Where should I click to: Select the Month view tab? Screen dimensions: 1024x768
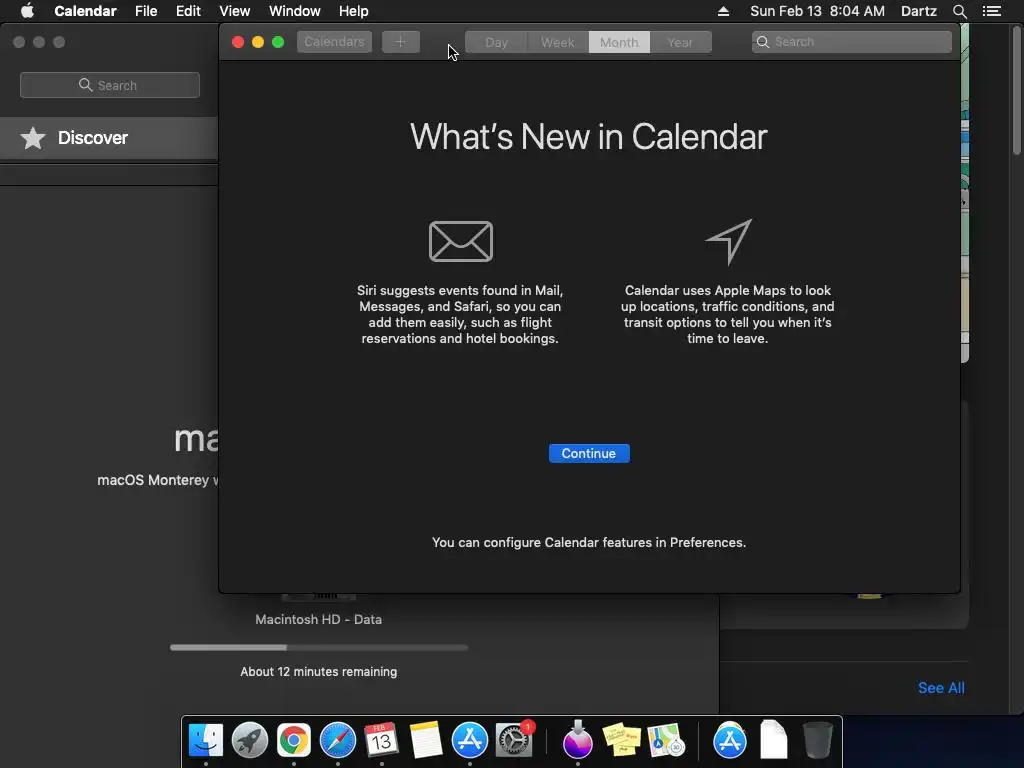pyautogui.click(x=619, y=42)
